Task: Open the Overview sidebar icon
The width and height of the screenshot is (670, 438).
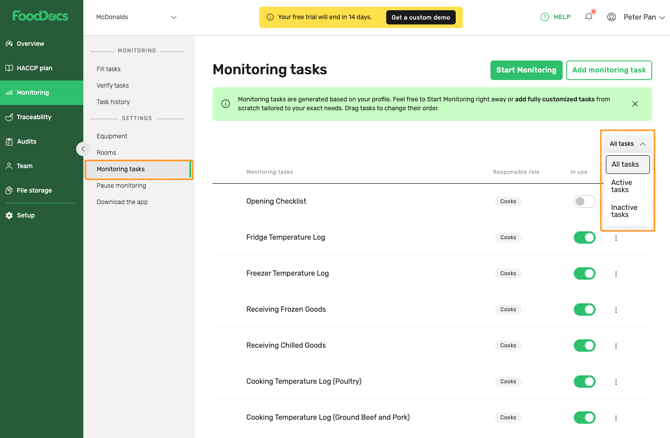Action: [x=9, y=44]
